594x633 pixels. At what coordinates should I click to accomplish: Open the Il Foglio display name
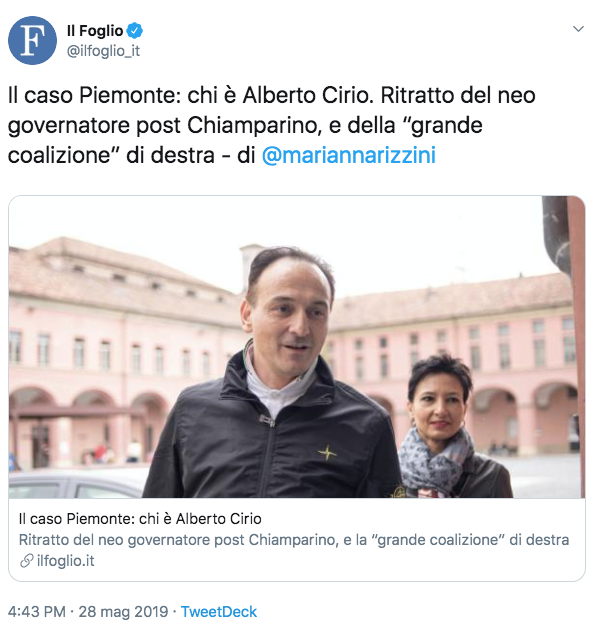(95, 31)
